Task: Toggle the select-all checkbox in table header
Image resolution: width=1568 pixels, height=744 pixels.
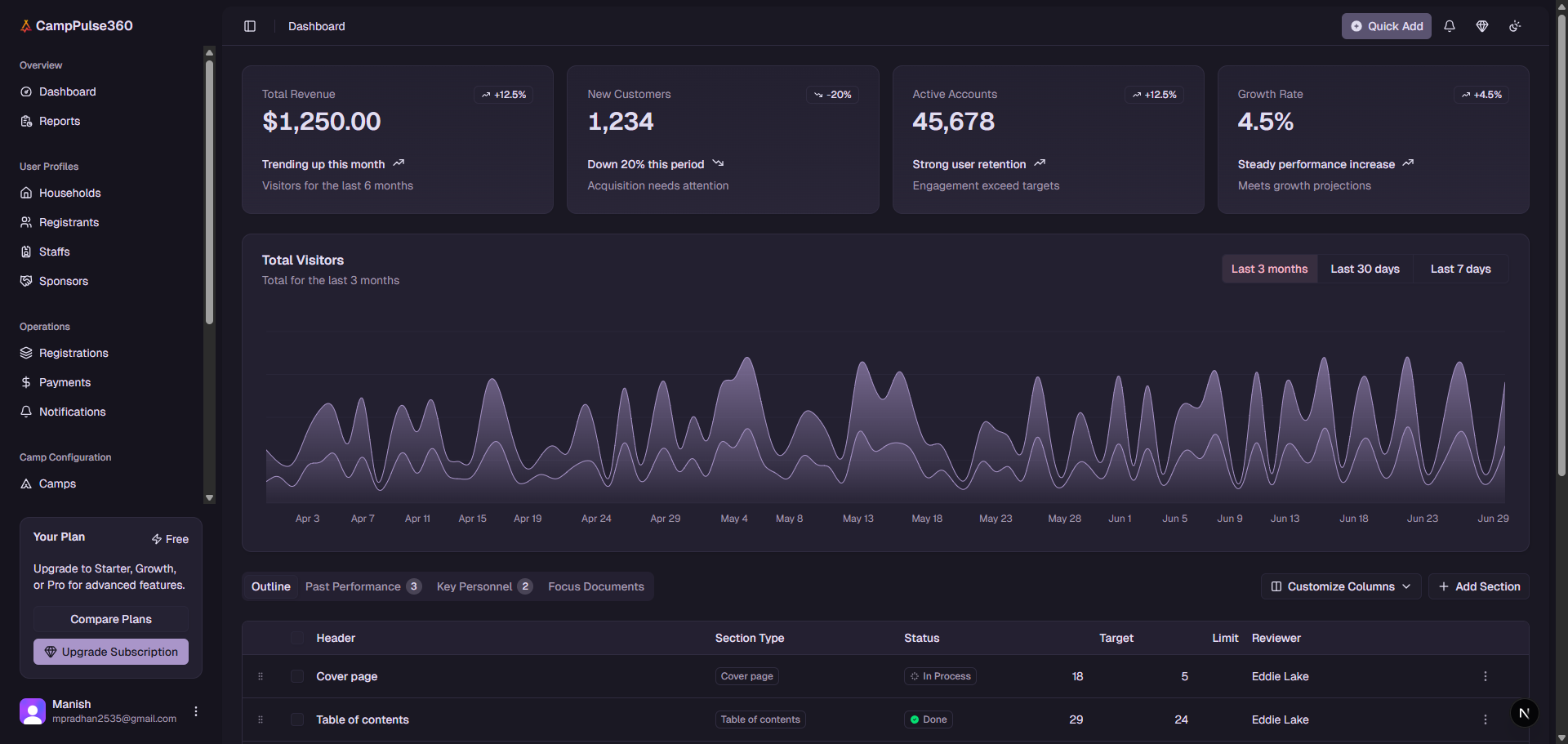Action: (x=297, y=638)
